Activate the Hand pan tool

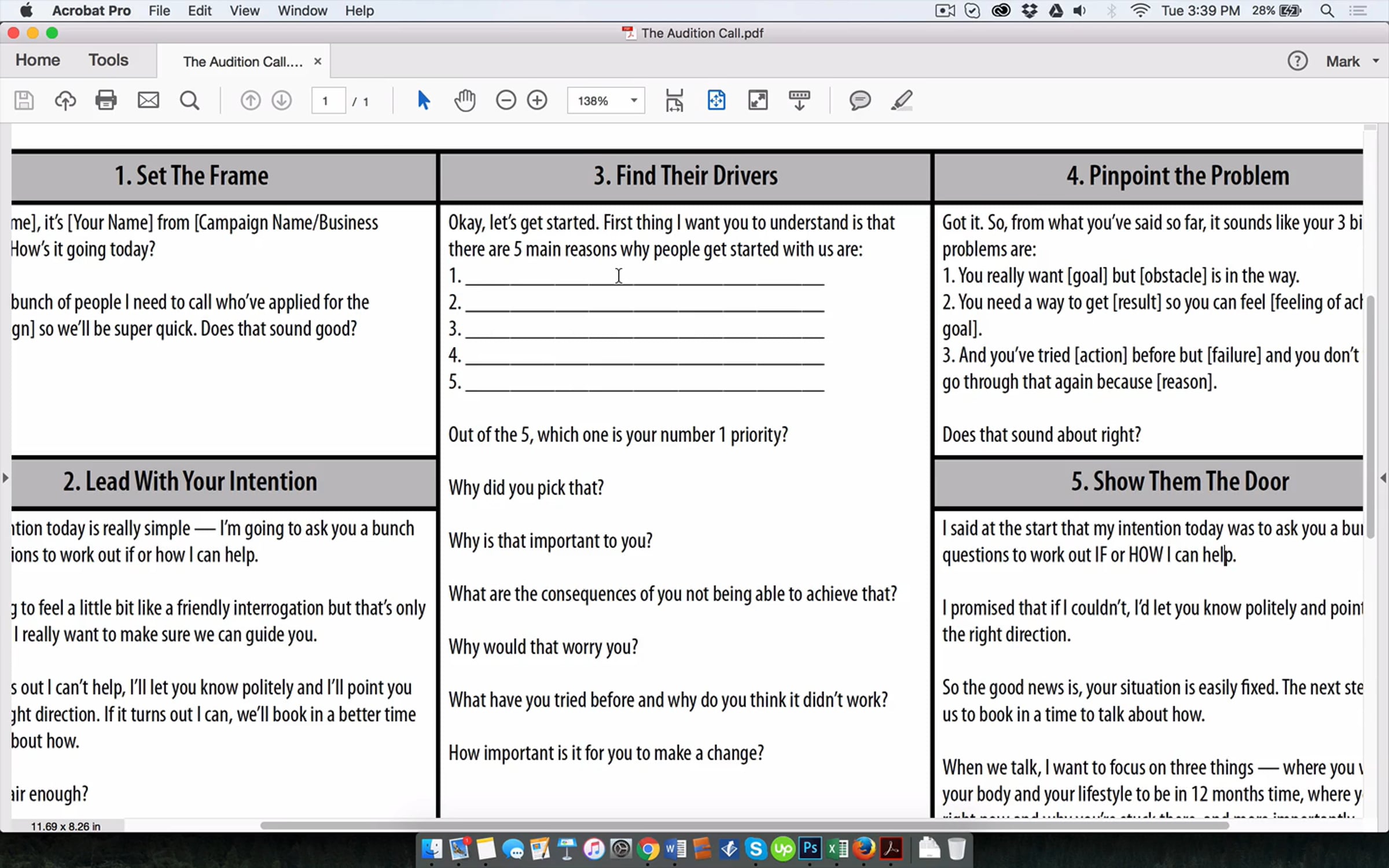click(x=465, y=101)
